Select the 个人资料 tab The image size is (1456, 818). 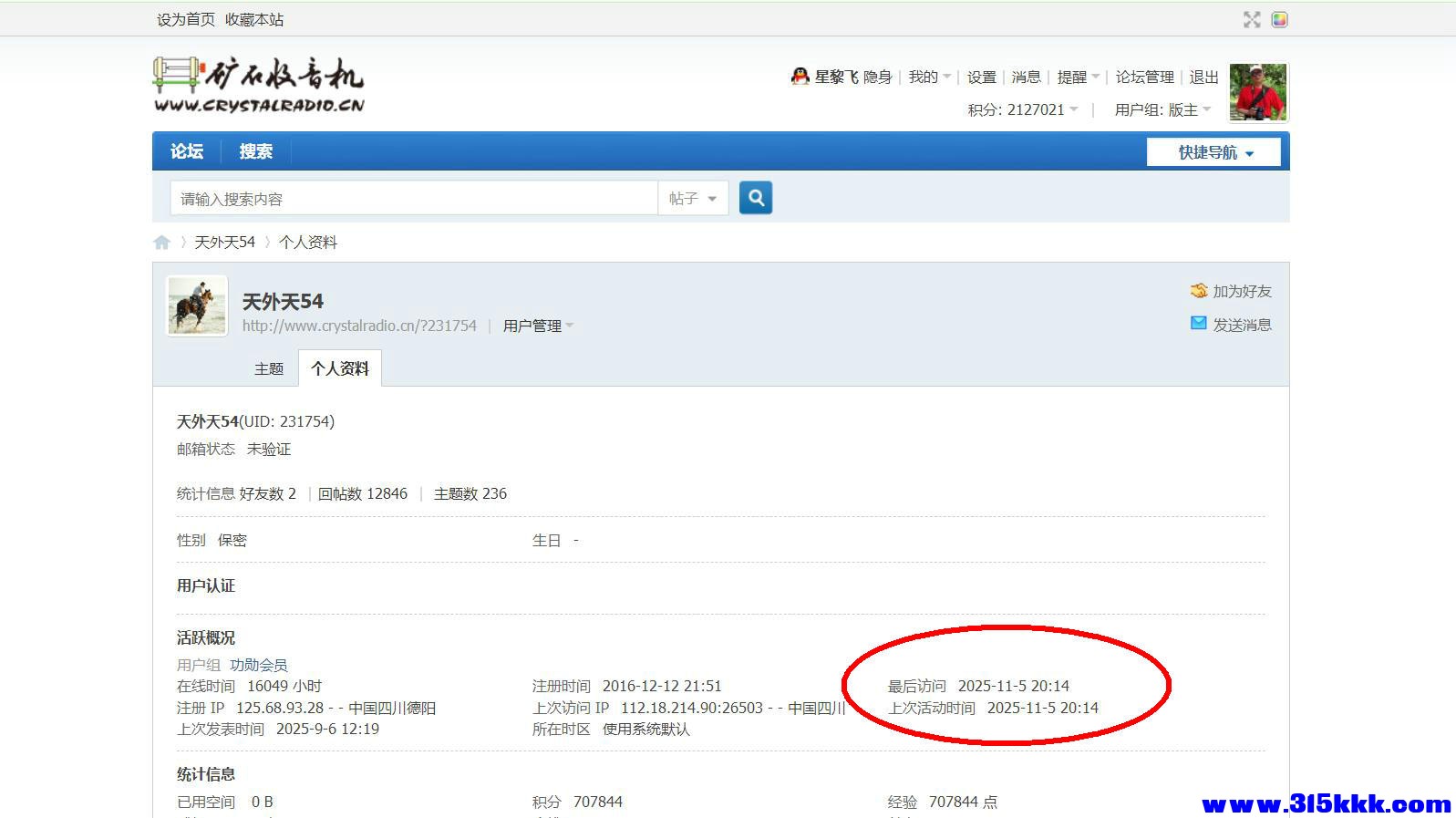[x=340, y=368]
